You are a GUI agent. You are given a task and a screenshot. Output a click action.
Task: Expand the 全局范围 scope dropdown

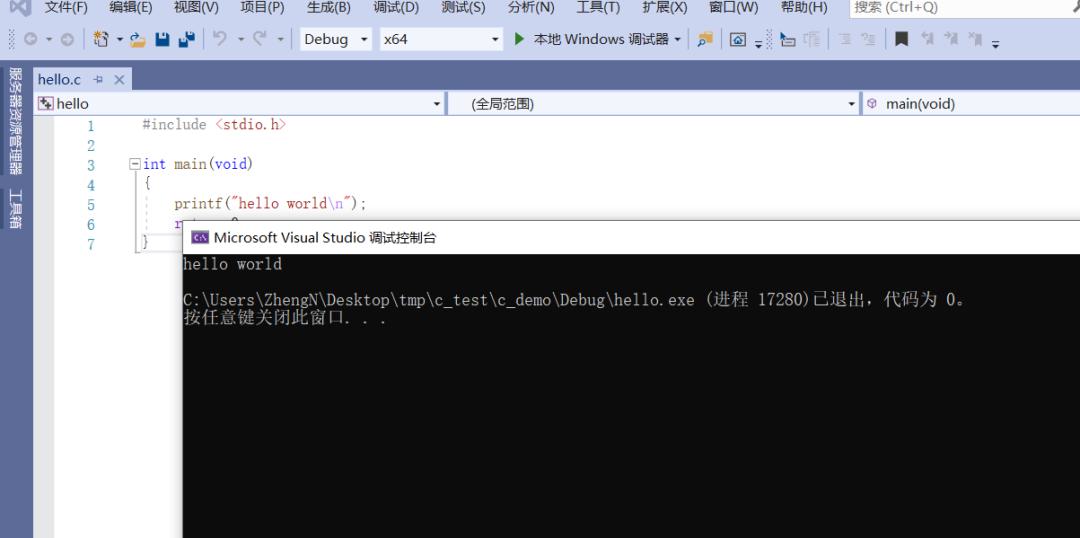tap(851, 104)
